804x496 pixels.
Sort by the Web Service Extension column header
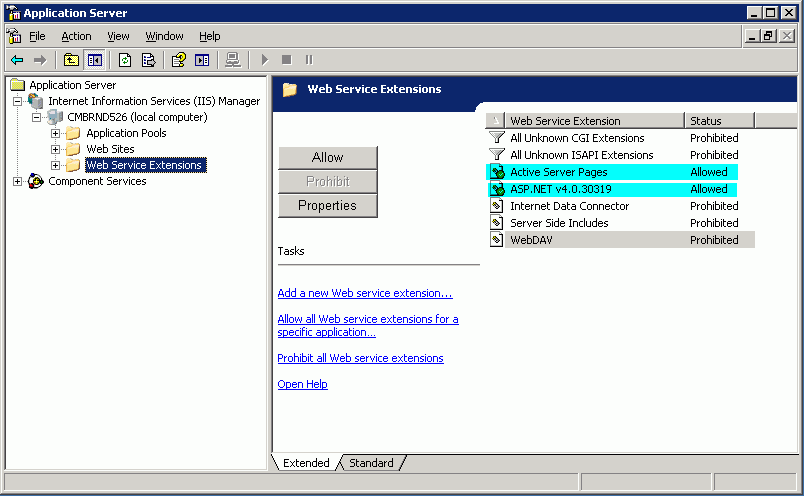pyautogui.click(x=594, y=121)
